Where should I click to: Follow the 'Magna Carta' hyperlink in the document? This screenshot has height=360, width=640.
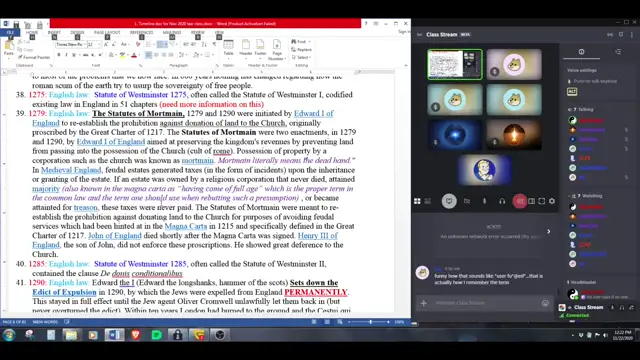pyautogui.click(x=186, y=226)
